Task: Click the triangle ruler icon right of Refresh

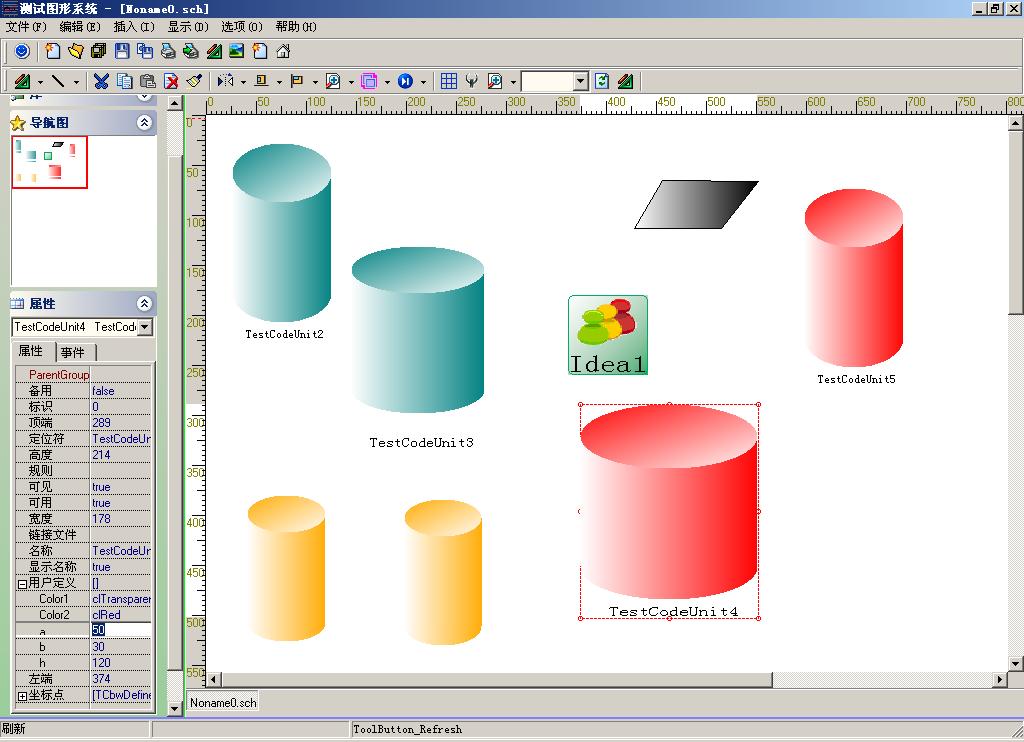Action: pos(625,81)
